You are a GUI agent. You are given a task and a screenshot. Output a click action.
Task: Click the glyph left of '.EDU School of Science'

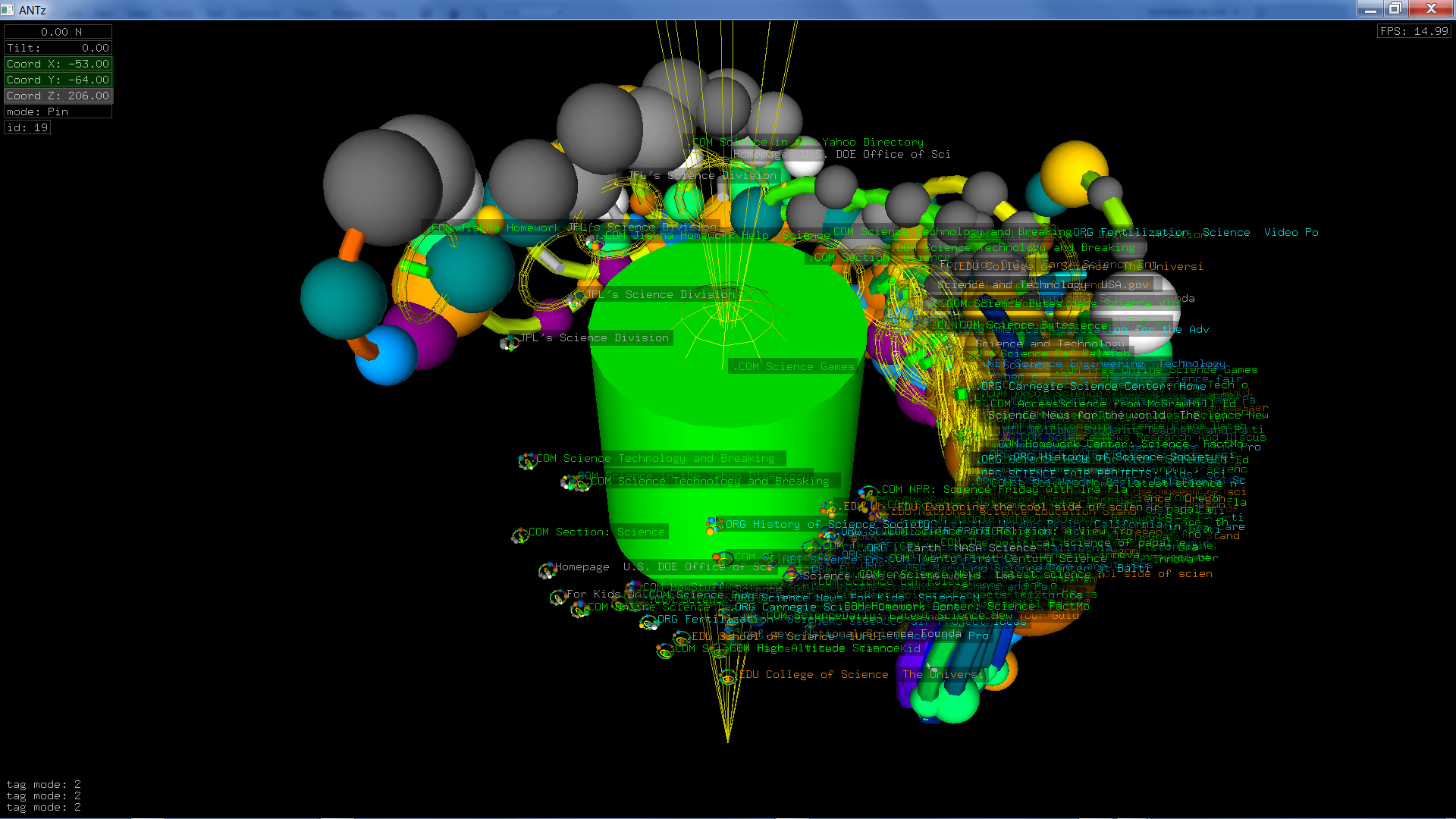(x=682, y=639)
